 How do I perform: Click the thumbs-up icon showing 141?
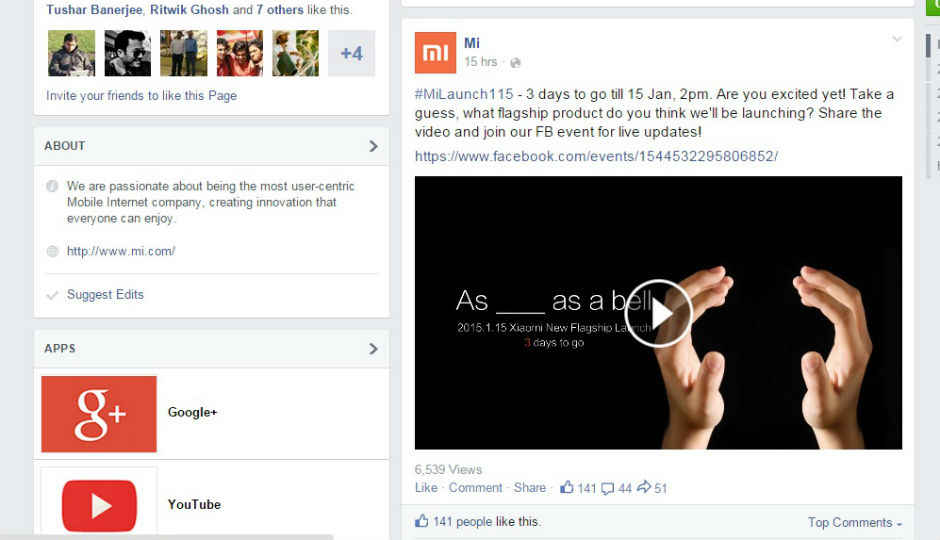tap(567, 487)
